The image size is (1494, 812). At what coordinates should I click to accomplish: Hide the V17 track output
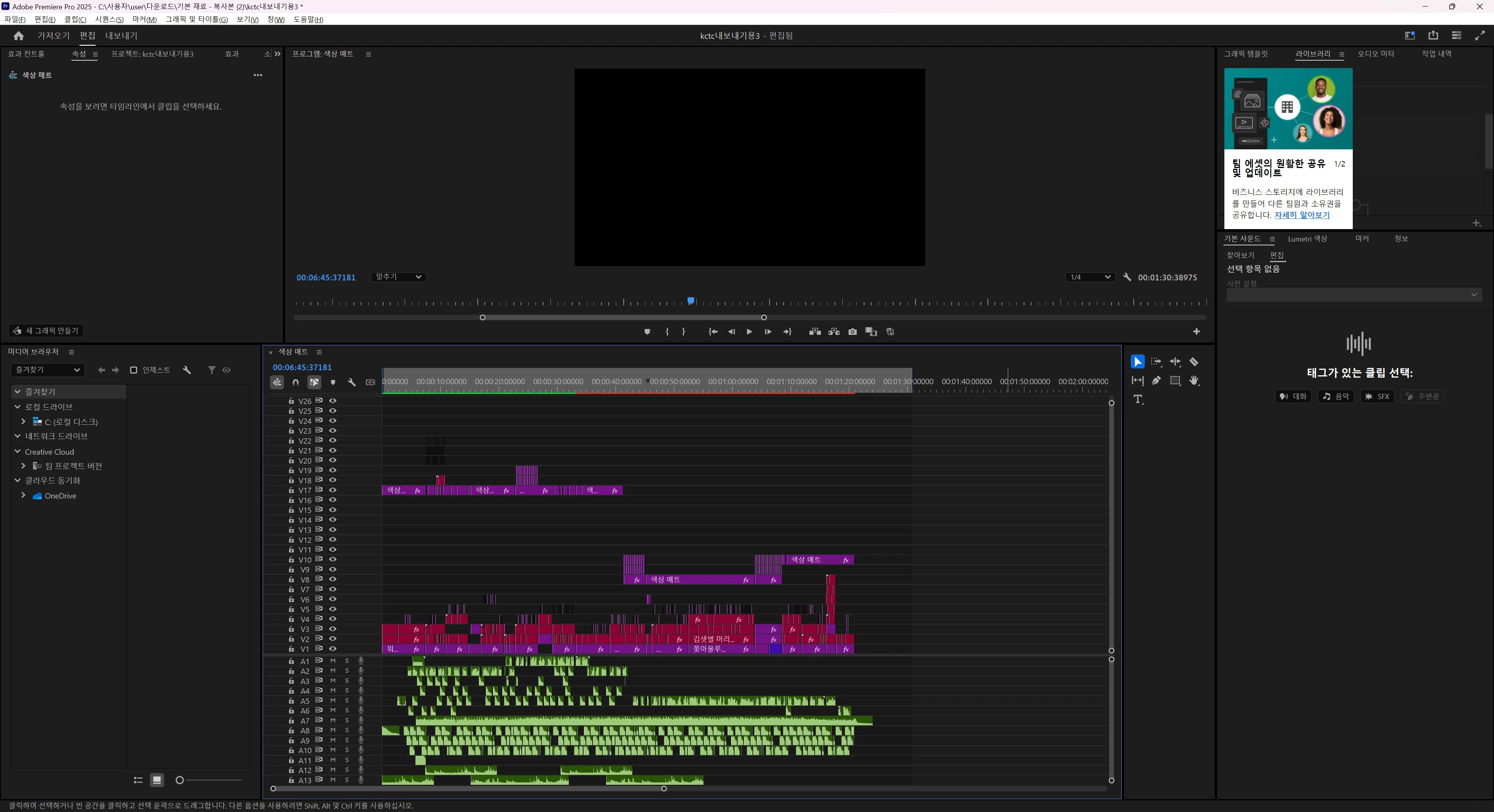point(333,490)
